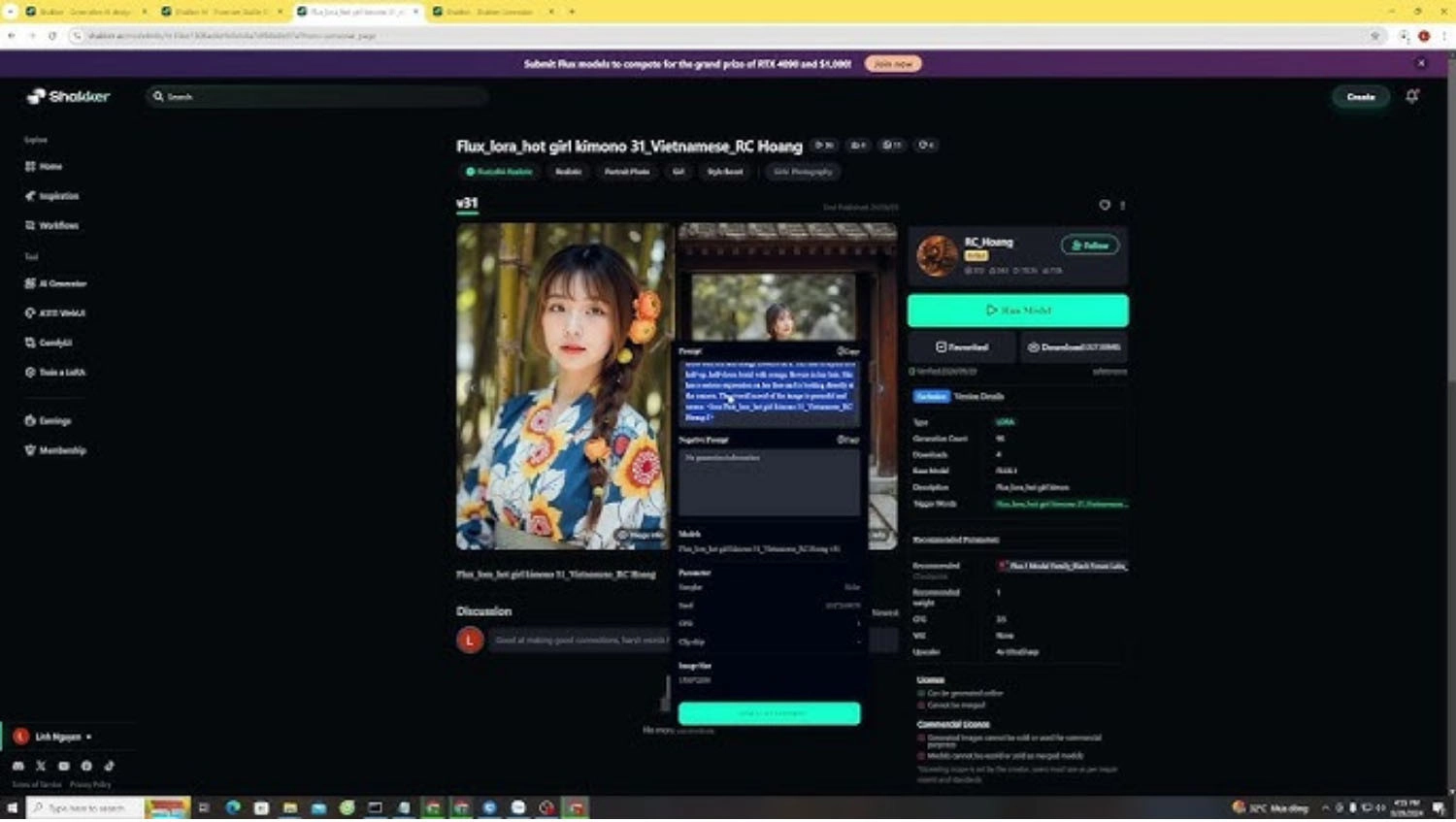Click the Search field in the header

point(317,96)
